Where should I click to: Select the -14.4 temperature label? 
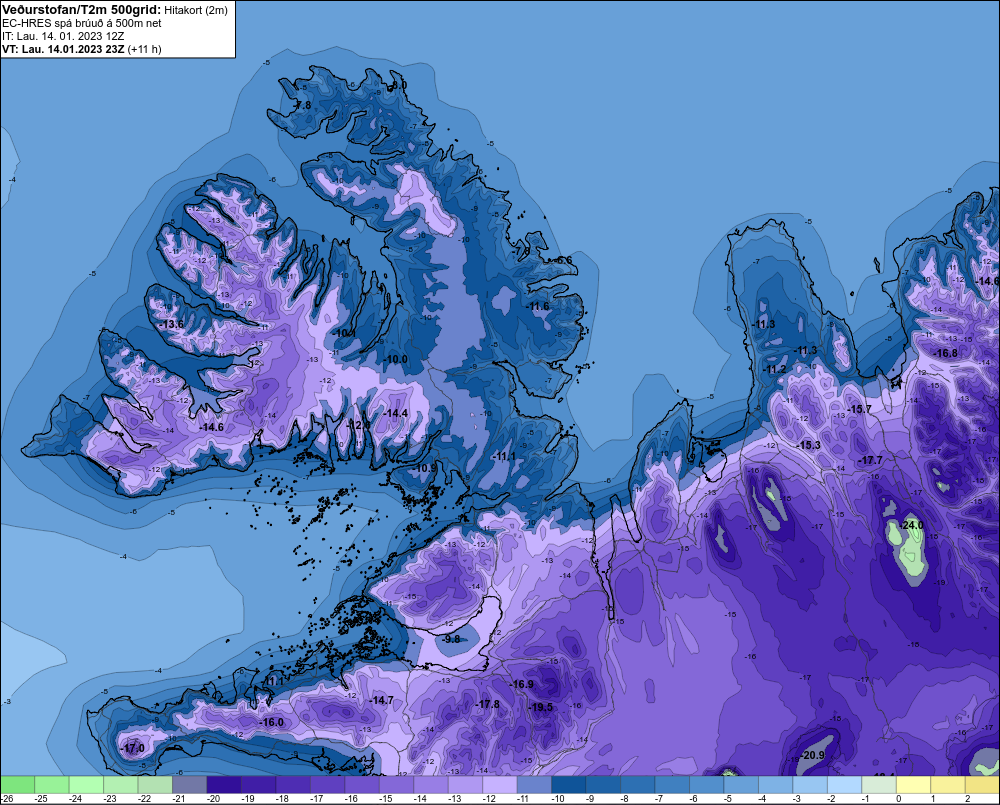[x=395, y=413]
